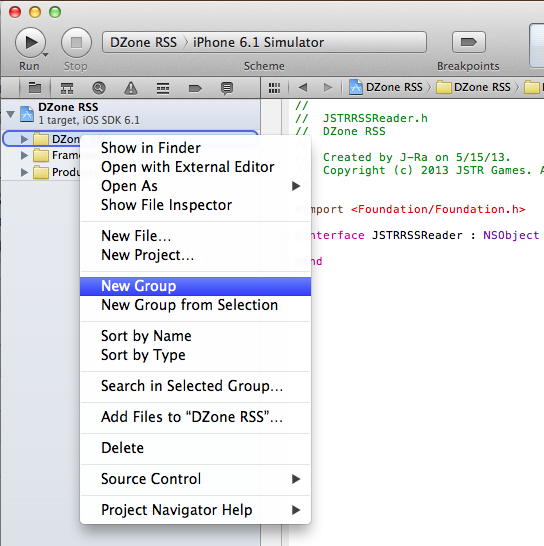Click DZone RSS folder in jump bar
Viewport: 544px width, 546px height.
[x=474, y=87]
